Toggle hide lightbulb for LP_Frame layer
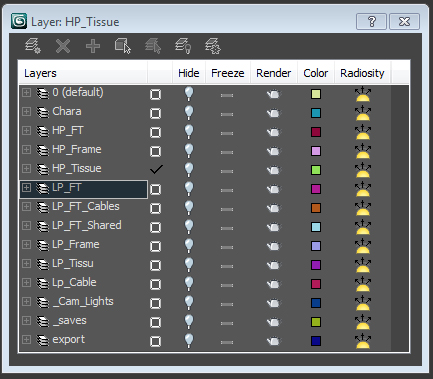This screenshot has width=433, height=379. (x=189, y=246)
